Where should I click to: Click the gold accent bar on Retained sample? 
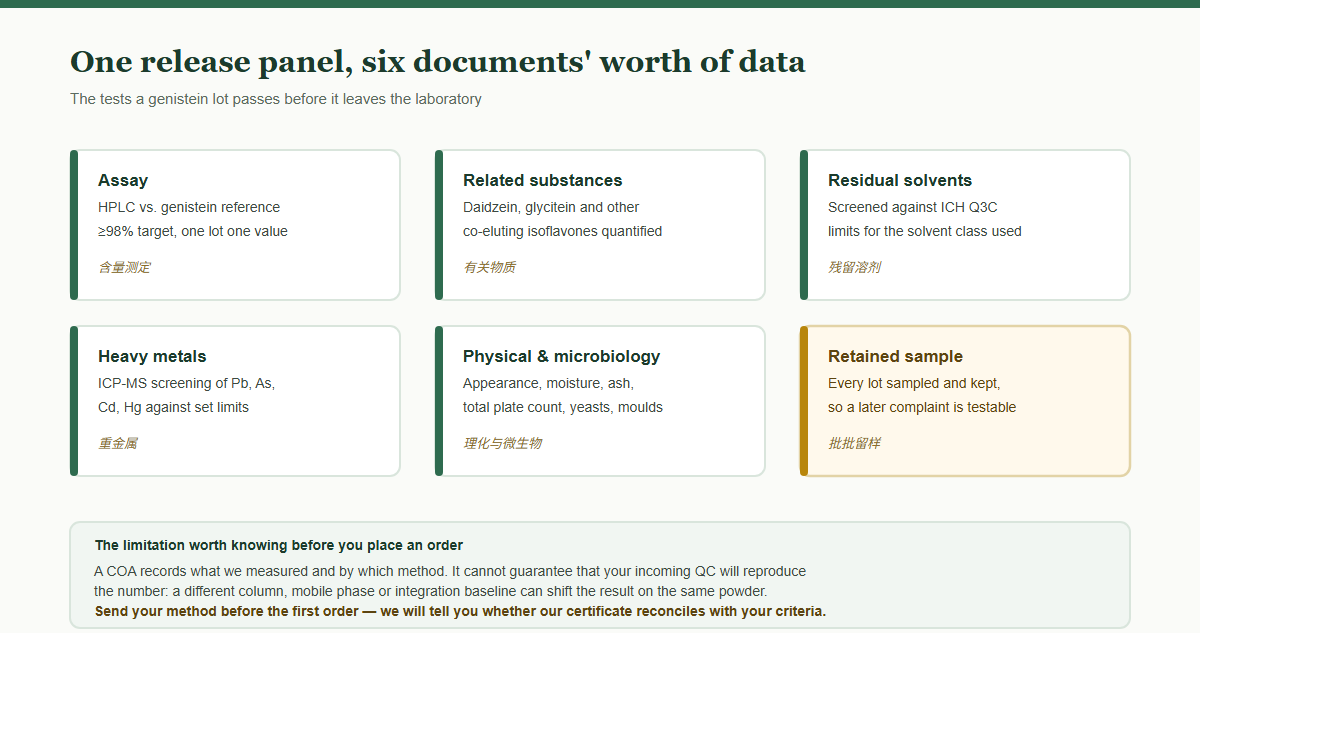(804, 401)
